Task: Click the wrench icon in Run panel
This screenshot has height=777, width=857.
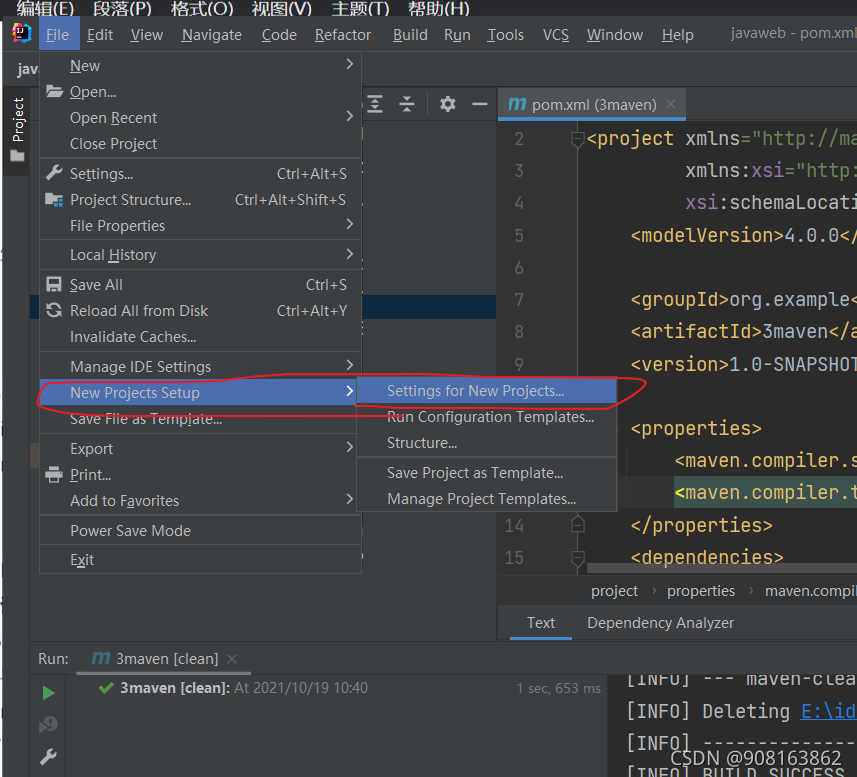Action: (48, 757)
